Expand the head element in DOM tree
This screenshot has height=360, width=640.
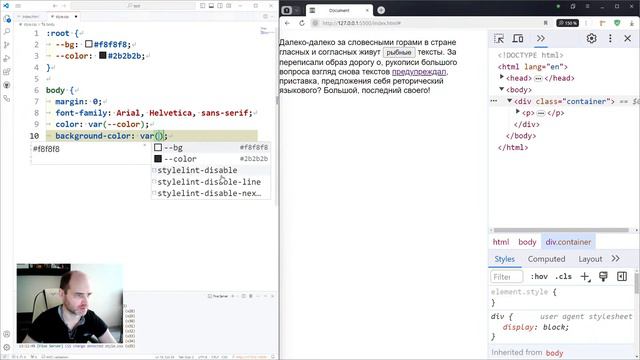502,77
